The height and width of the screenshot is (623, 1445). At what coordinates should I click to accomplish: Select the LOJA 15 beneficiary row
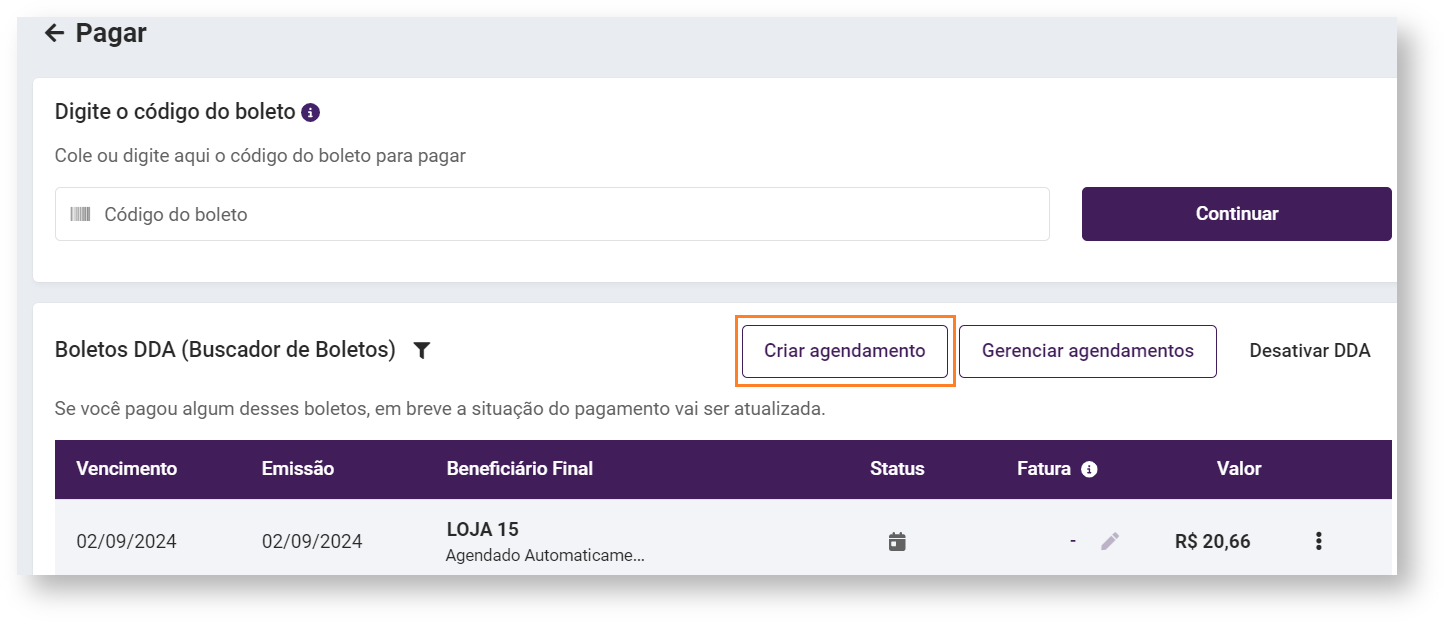[x=483, y=530]
